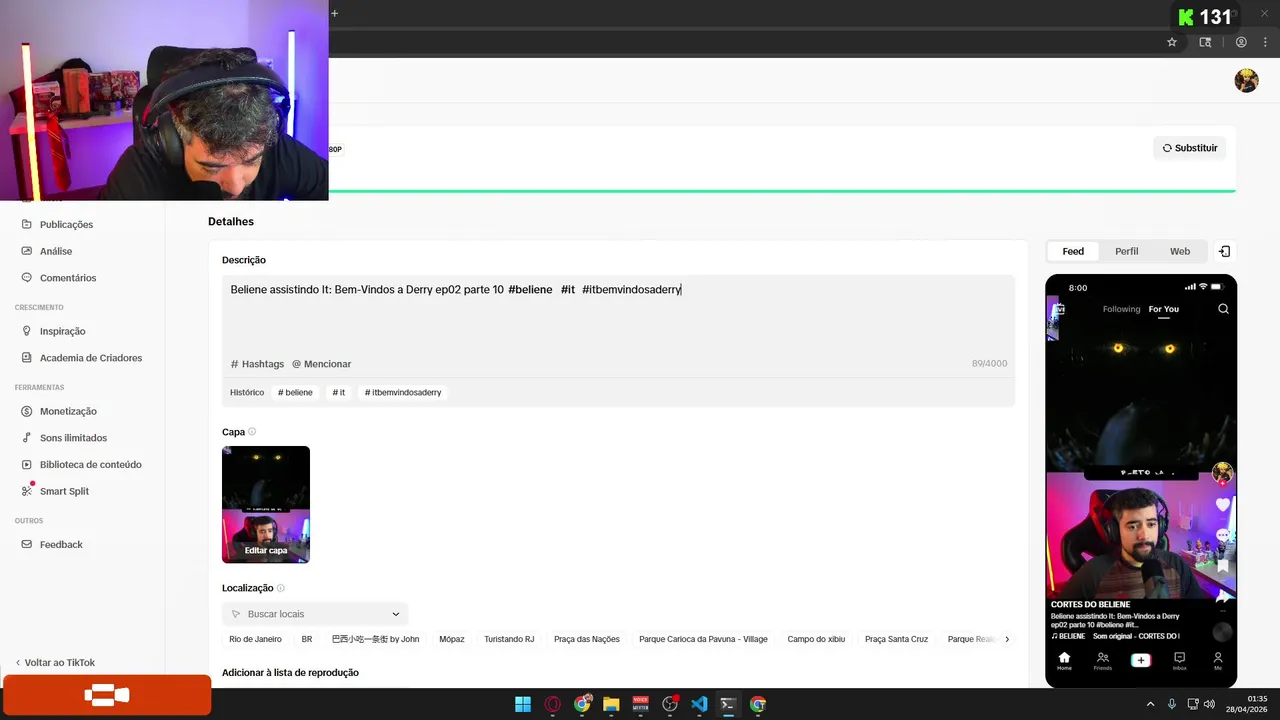Show hidden system tray icons
Screen dimensions: 1280x720
pos(1150,704)
